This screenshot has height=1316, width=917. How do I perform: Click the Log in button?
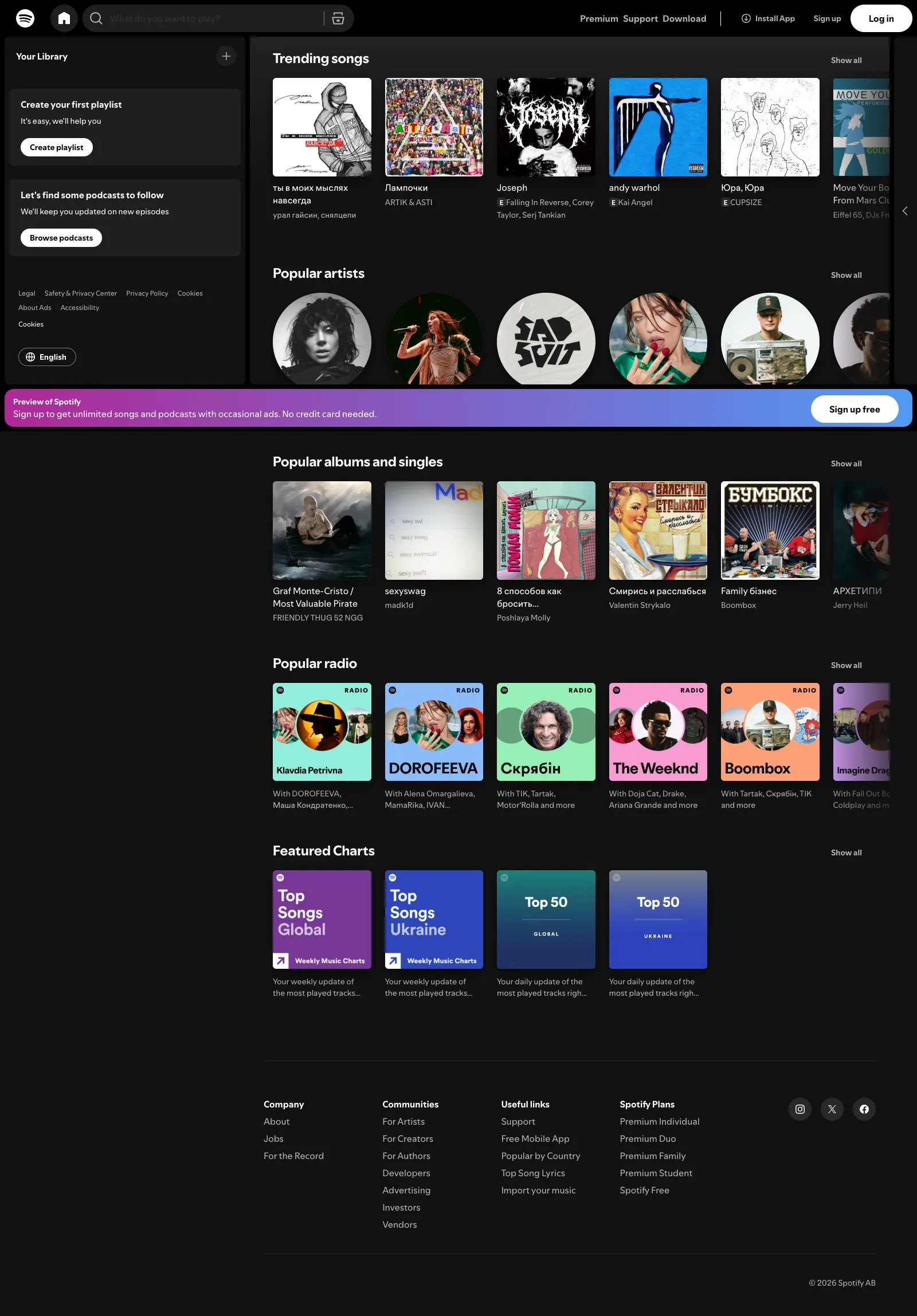[x=881, y=18]
